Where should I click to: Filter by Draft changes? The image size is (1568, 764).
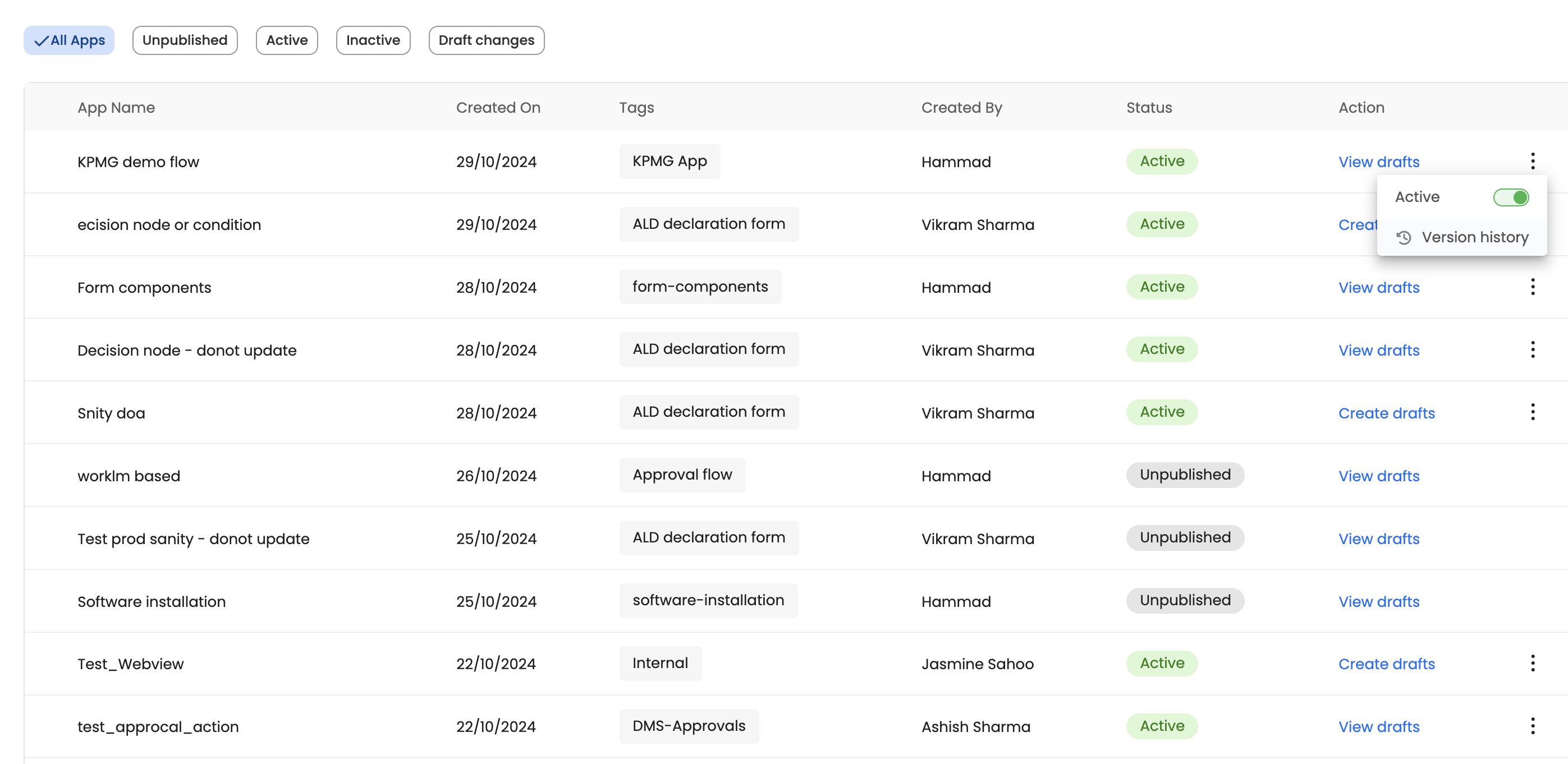pyautogui.click(x=486, y=40)
